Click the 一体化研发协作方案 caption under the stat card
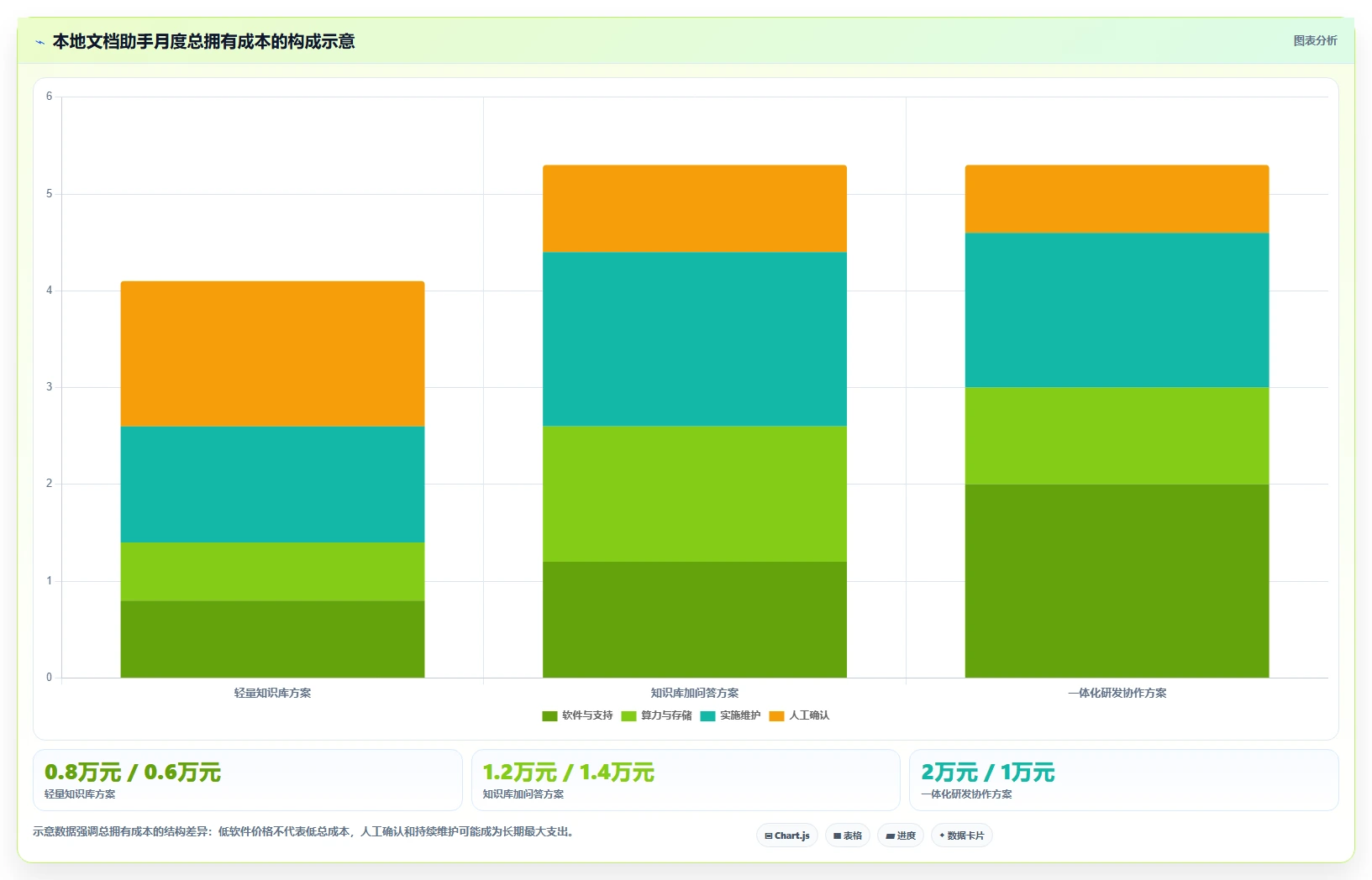 click(966, 794)
